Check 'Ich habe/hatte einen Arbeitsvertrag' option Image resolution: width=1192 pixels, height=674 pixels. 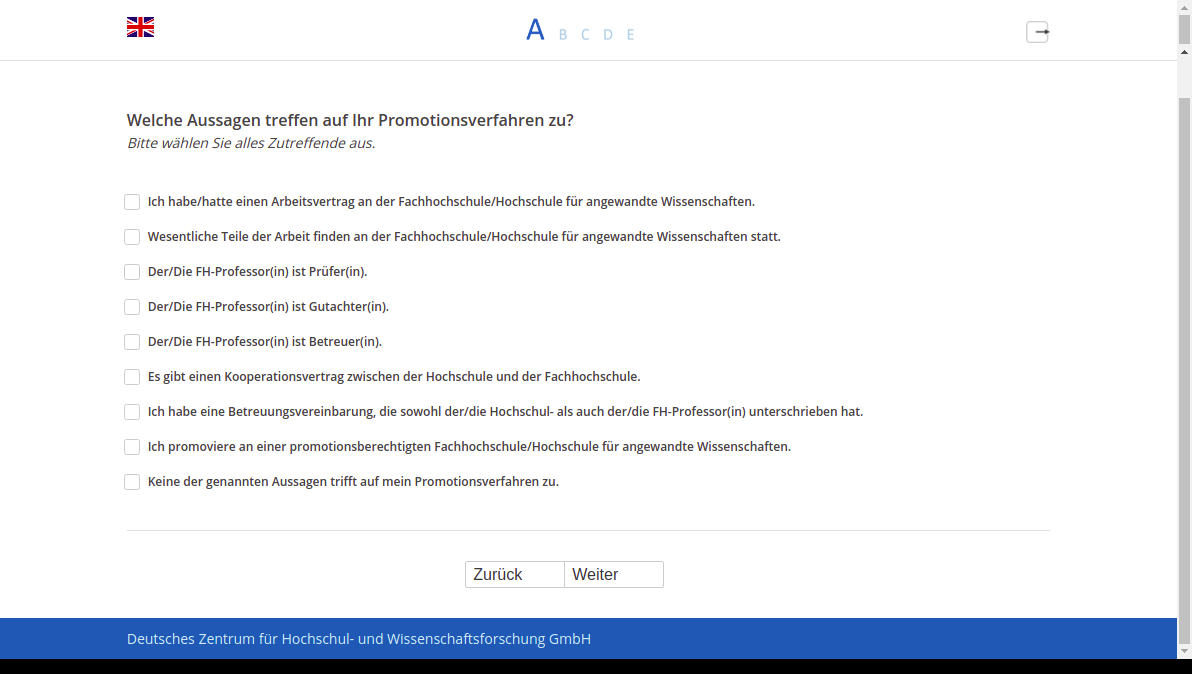pyautogui.click(x=132, y=202)
